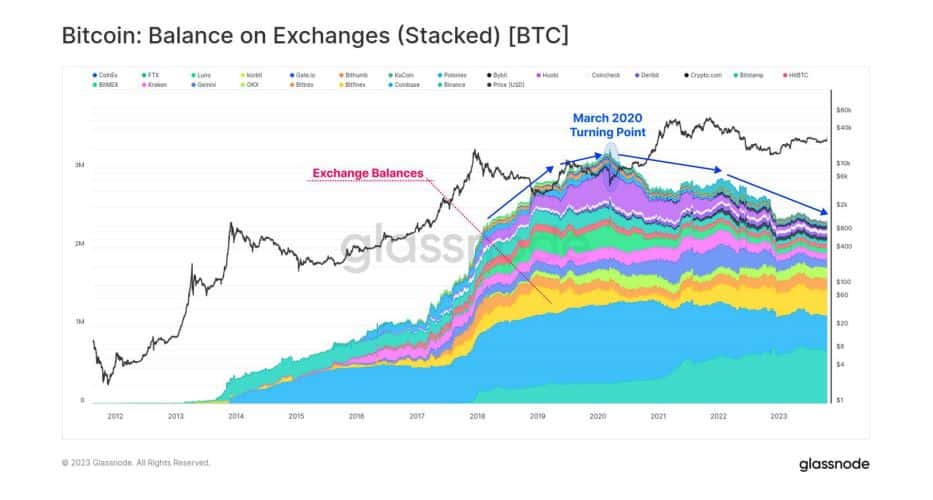933x500 pixels.
Task: Click the glassnode logo at bottom right
Action: 834,464
